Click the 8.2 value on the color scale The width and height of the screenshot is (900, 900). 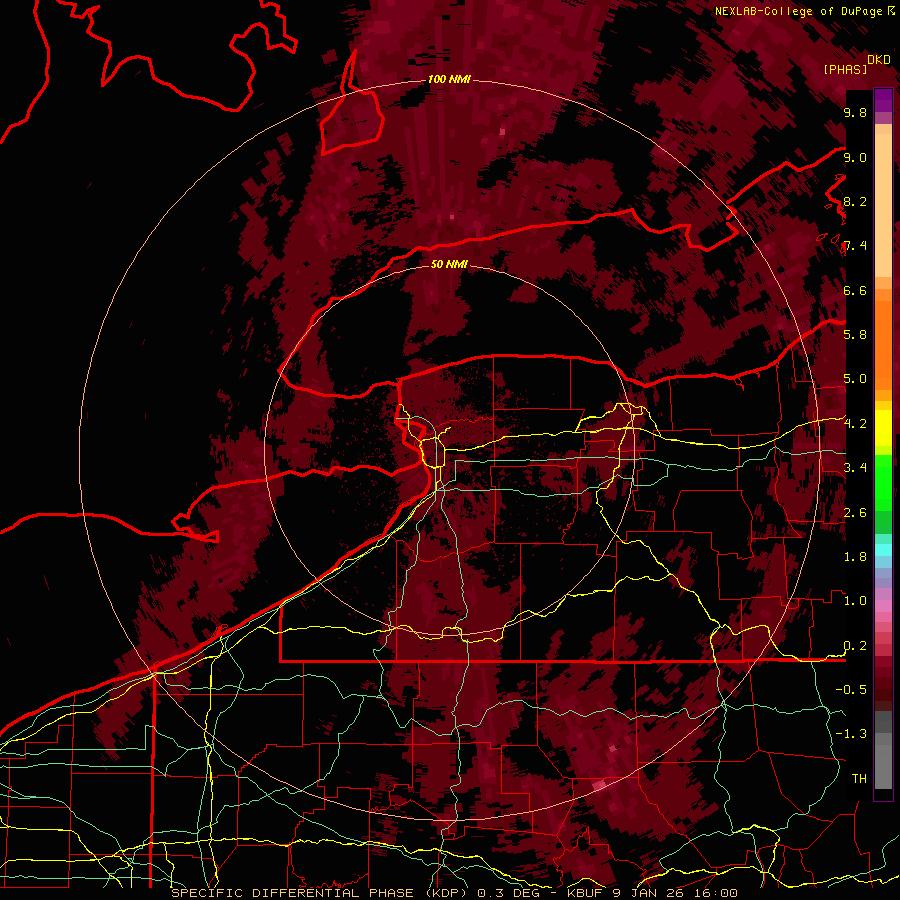pos(855,201)
